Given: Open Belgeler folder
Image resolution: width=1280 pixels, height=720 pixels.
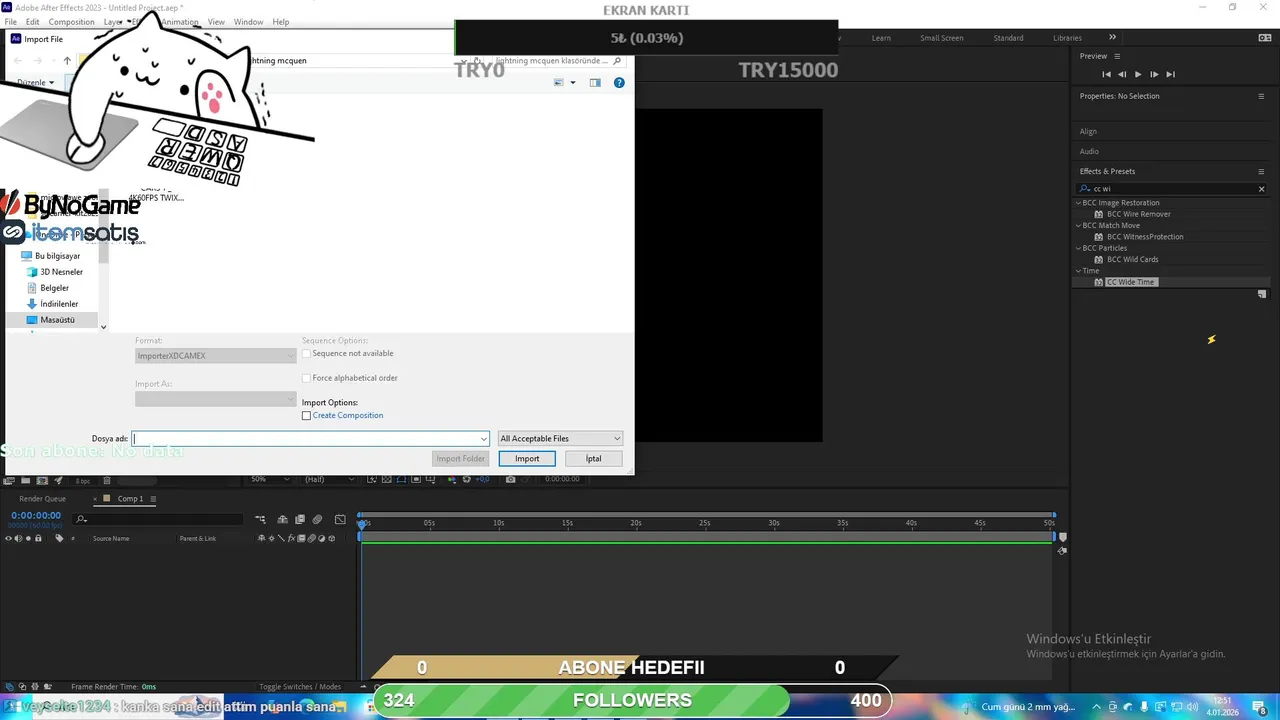Looking at the screenshot, I should coord(55,288).
